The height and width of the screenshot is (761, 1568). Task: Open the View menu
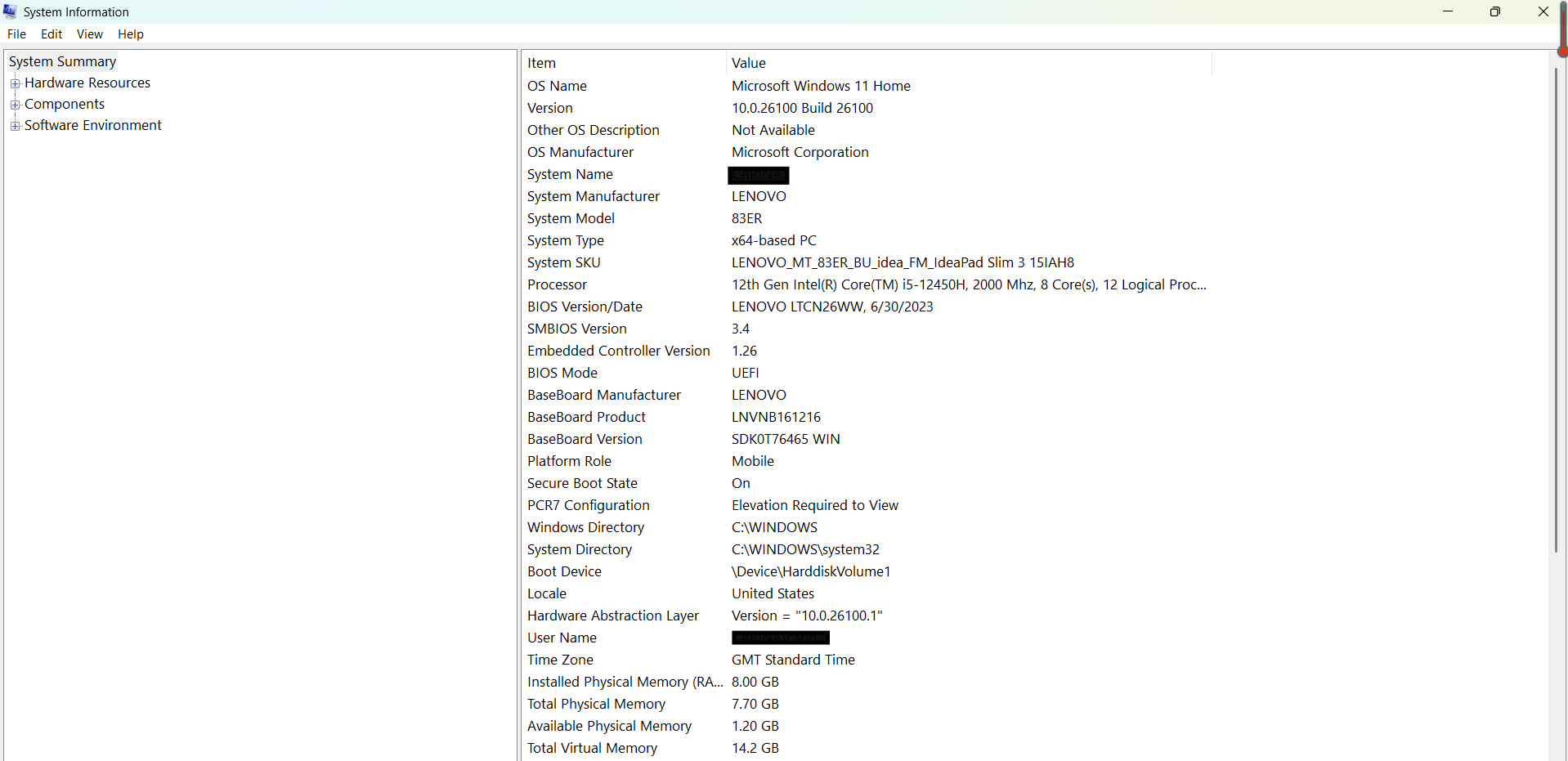[90, 34]
